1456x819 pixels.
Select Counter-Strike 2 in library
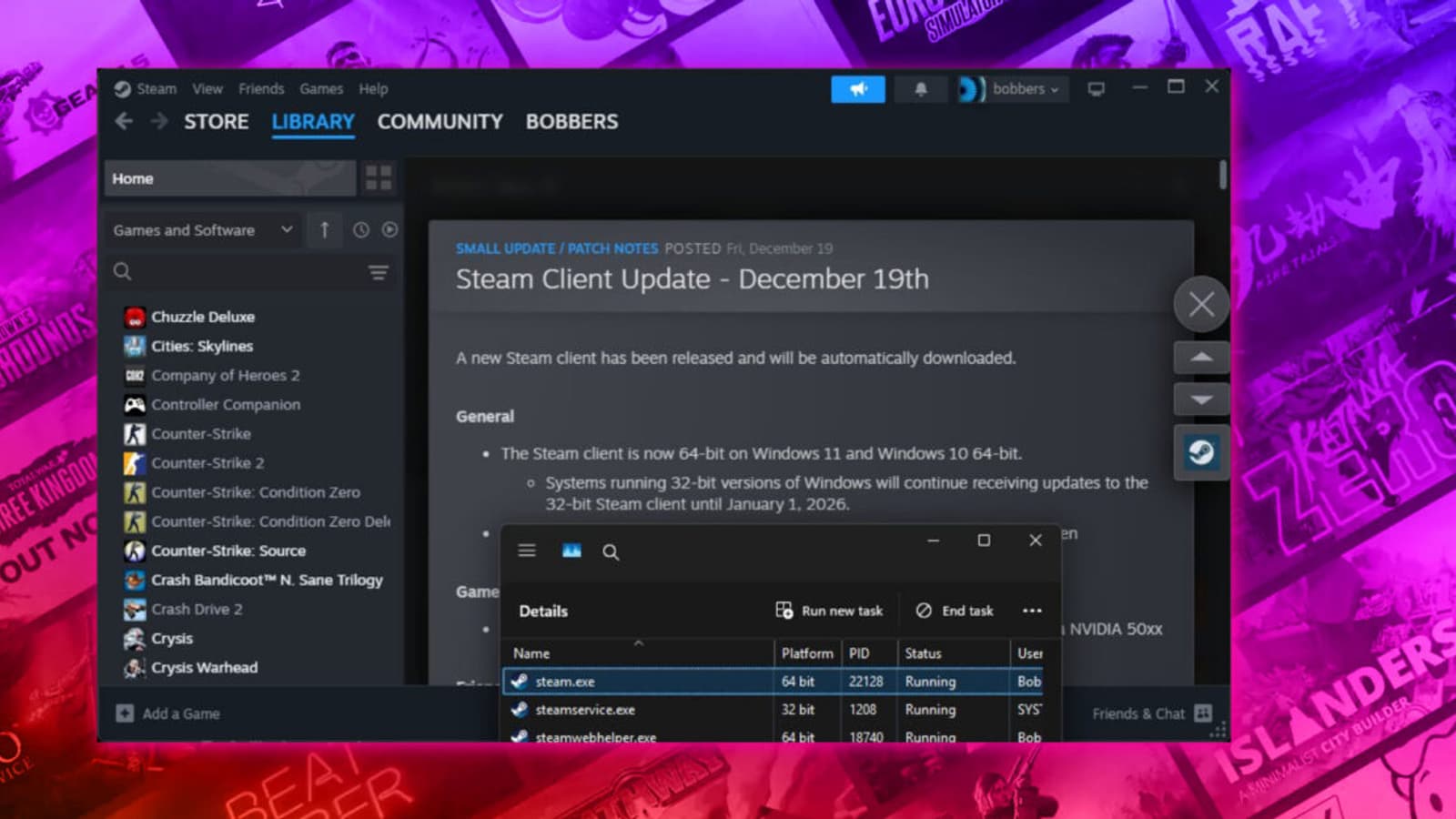tap(207, 462)
